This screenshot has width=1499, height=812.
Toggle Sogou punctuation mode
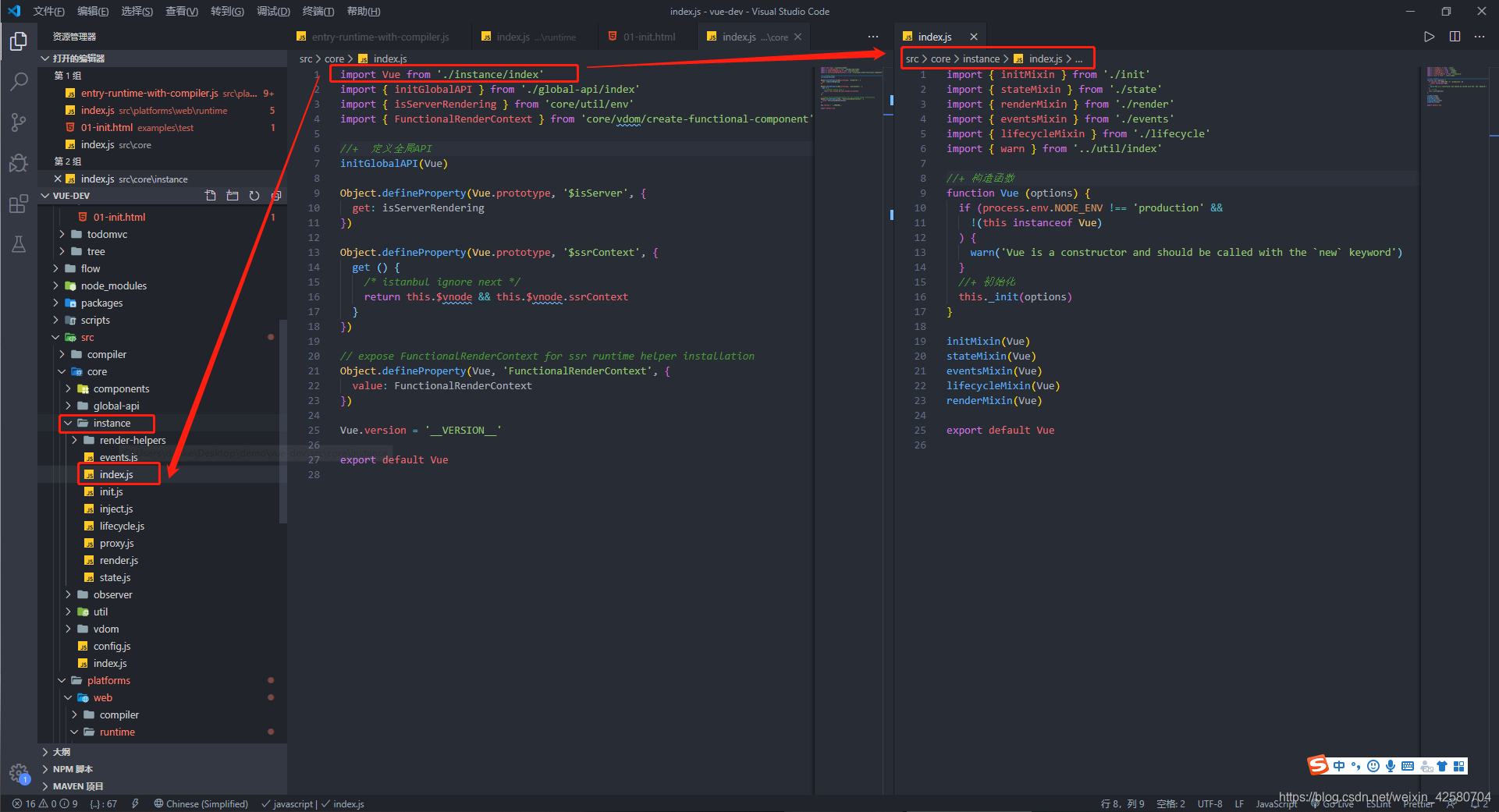click(x=1356, y=766)
